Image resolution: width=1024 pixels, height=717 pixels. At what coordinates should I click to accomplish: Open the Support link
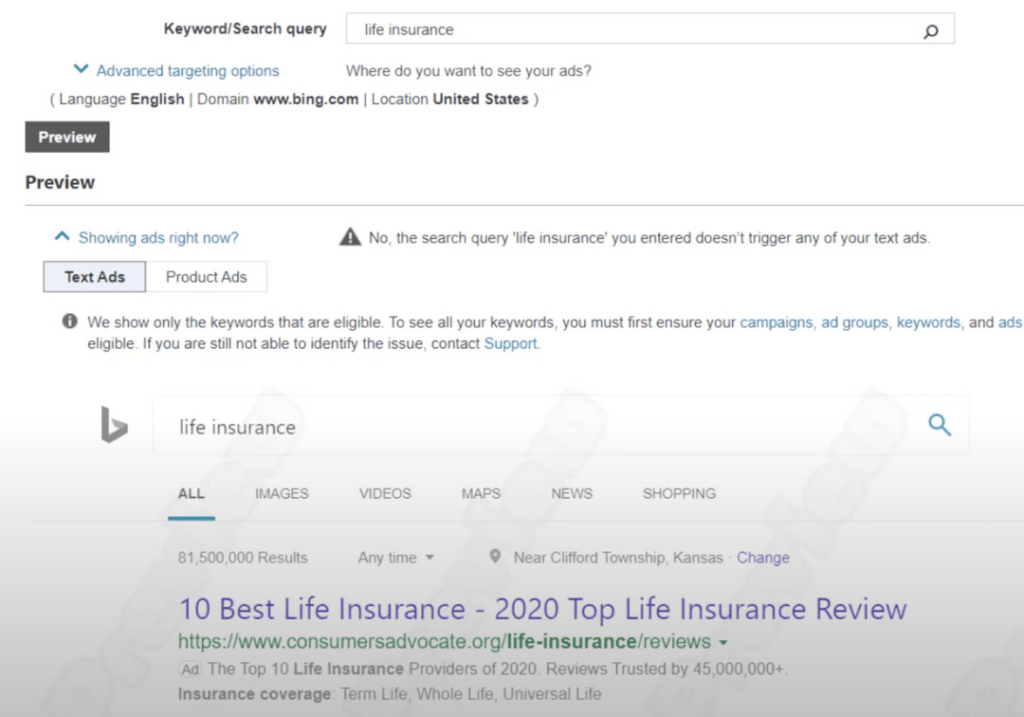510,343
